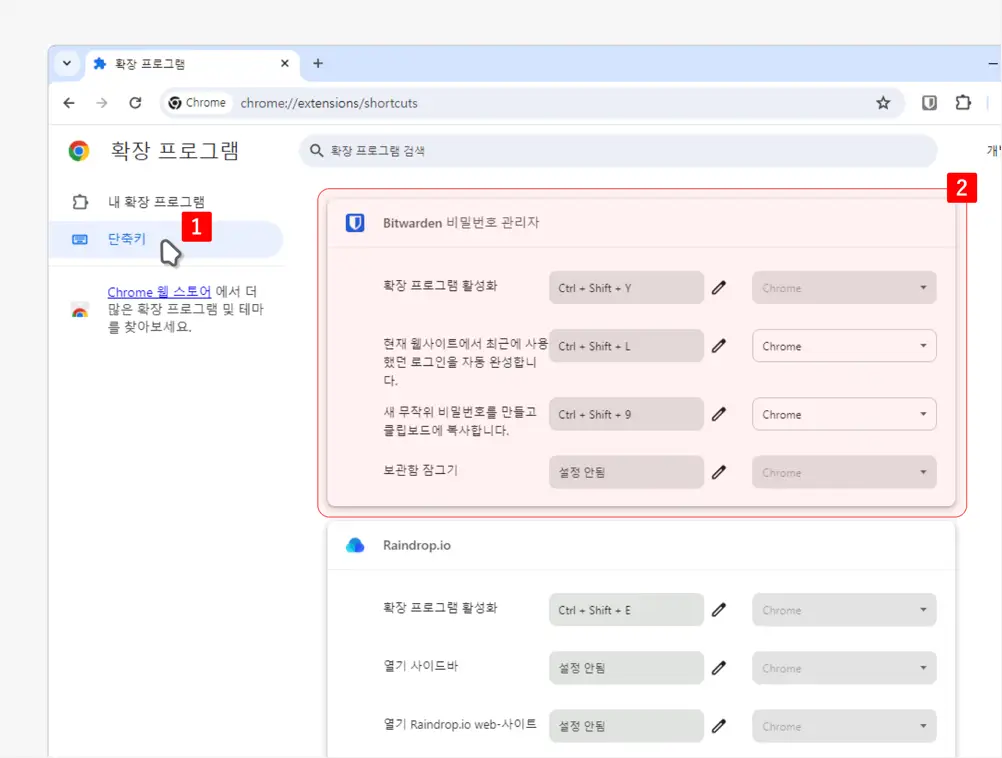1002x758 pixels.
Task: Open the extensions puzzle icon in the toolbar
Action: [963, 103]
